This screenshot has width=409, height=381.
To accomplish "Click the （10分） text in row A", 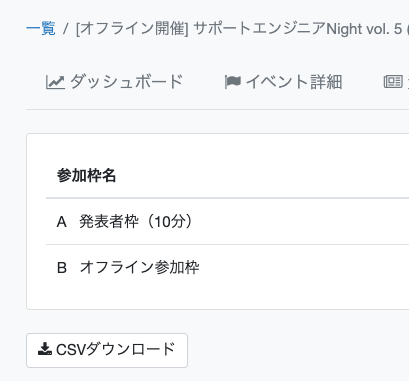I will (170, 221).
